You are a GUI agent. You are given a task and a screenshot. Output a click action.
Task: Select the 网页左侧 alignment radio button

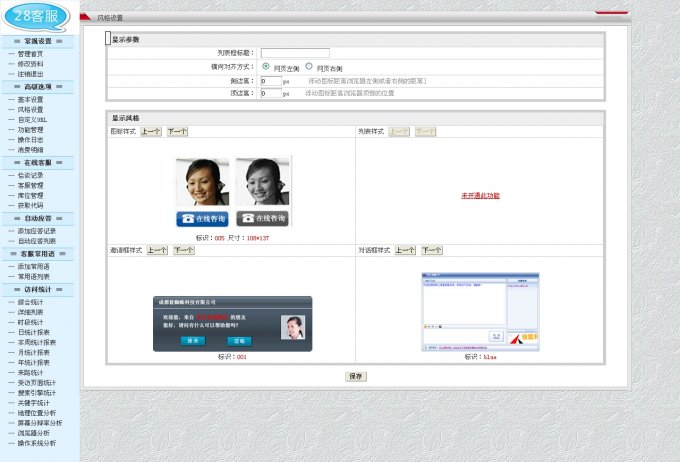click(x=266, y=66)
